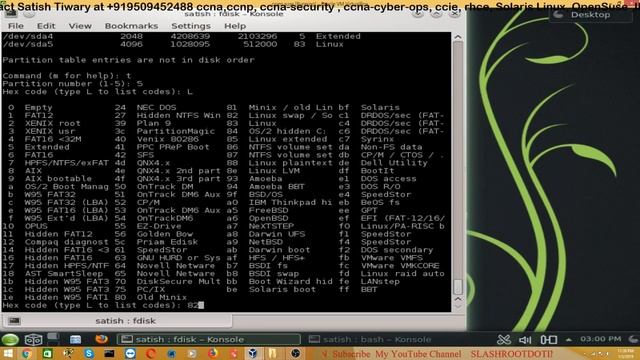Click the 'GPT' code ee entry
This screenshot has height=360, width=640.
(358, 210)
